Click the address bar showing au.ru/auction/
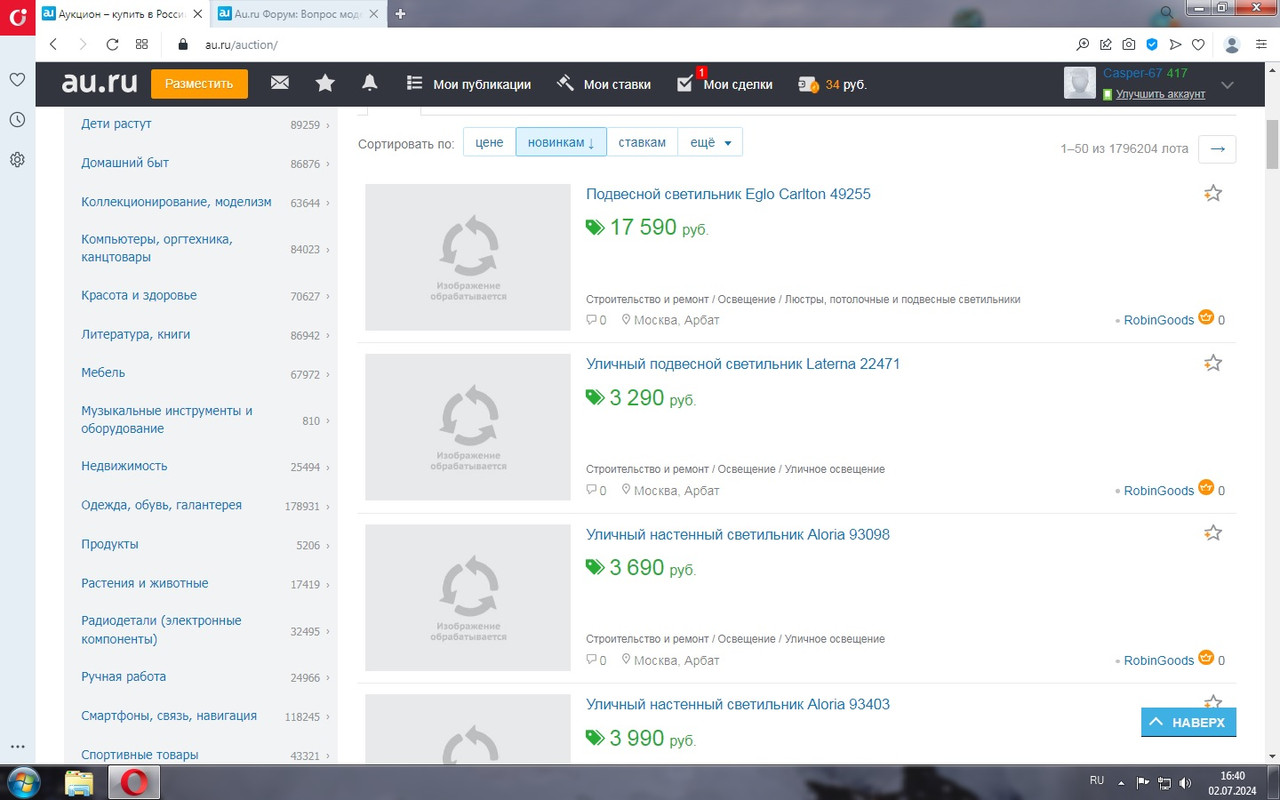 pos(240,44)
